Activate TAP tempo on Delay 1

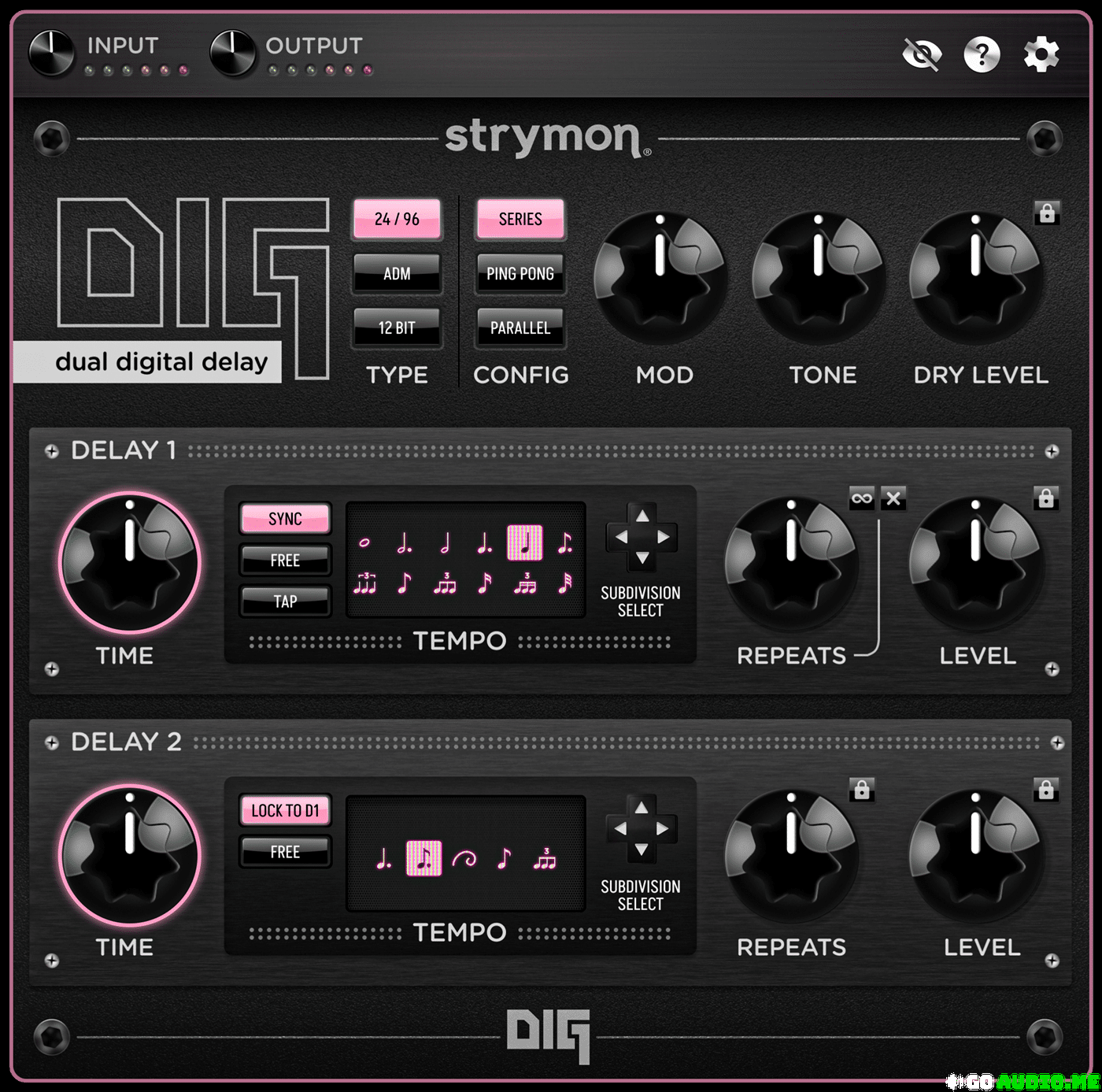click(285, 602)
